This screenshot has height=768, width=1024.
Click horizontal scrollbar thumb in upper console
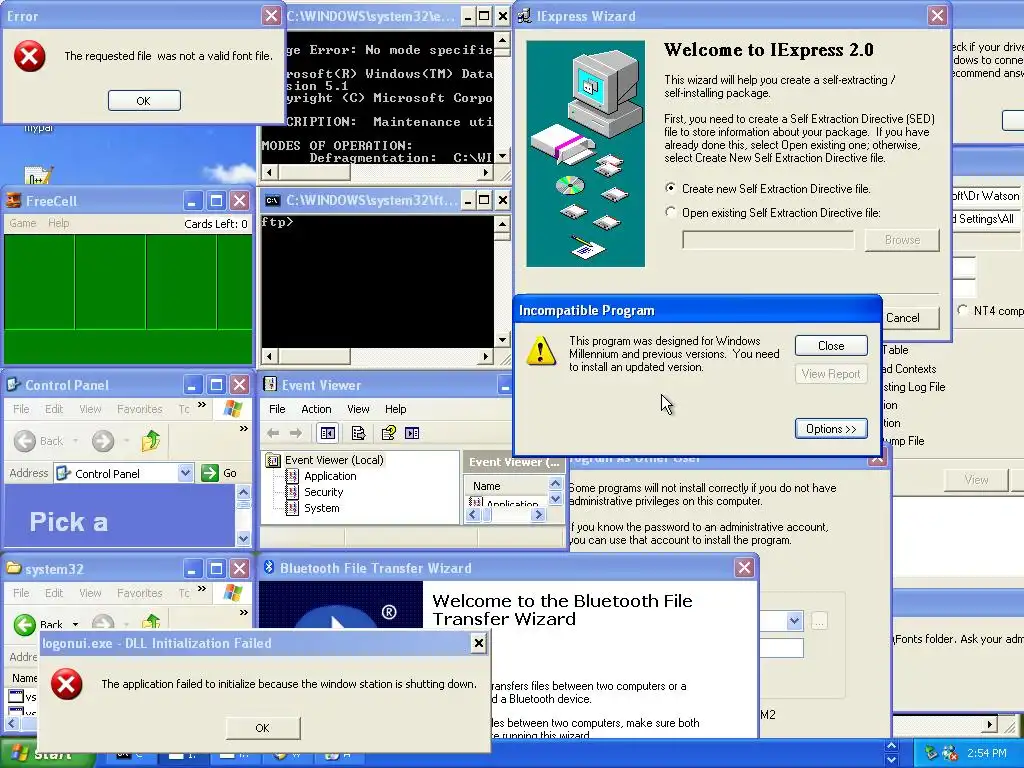[x=313, y=173]
